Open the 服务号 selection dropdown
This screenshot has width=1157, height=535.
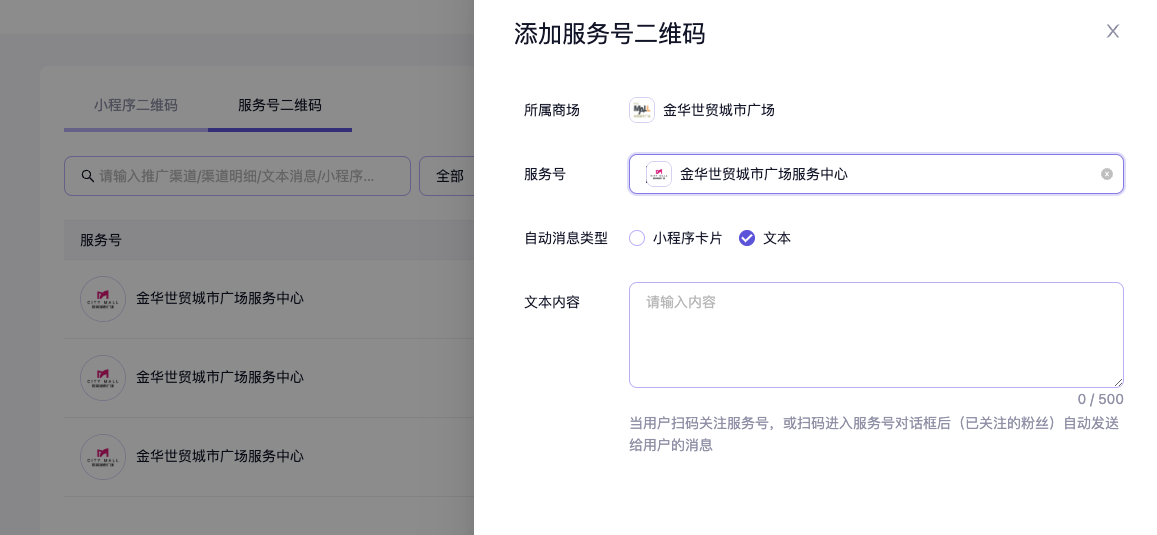click(x=880, y=174)
